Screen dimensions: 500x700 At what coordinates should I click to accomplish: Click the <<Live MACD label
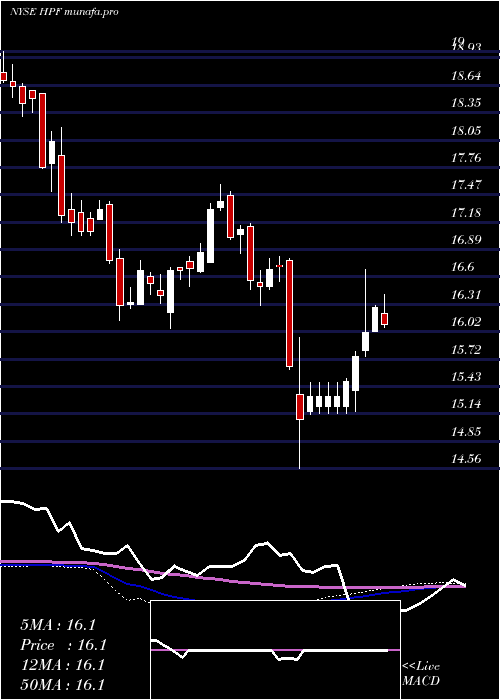click(x=421, y=674)
